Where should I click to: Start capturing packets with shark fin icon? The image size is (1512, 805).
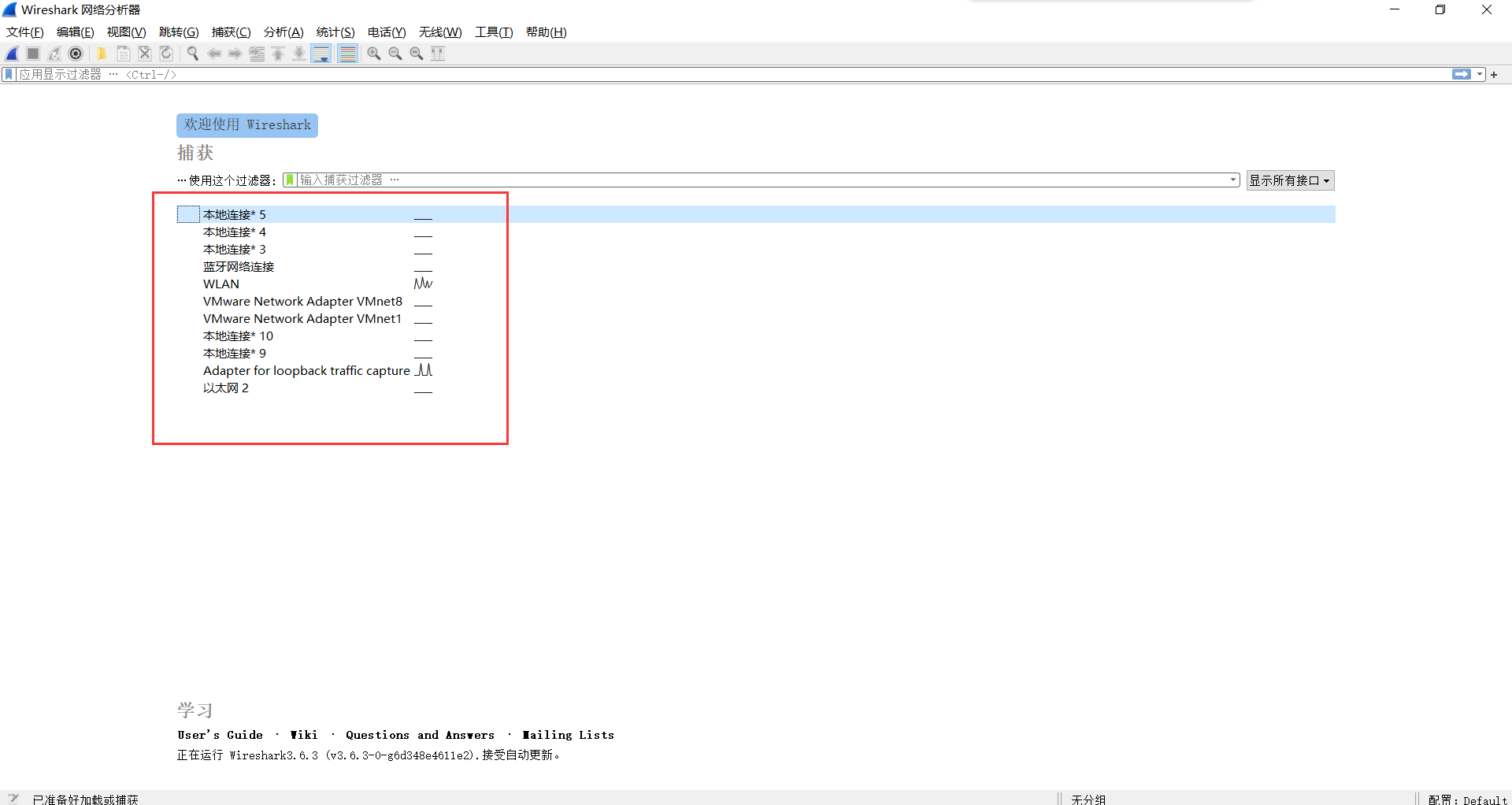click(12, 54)
